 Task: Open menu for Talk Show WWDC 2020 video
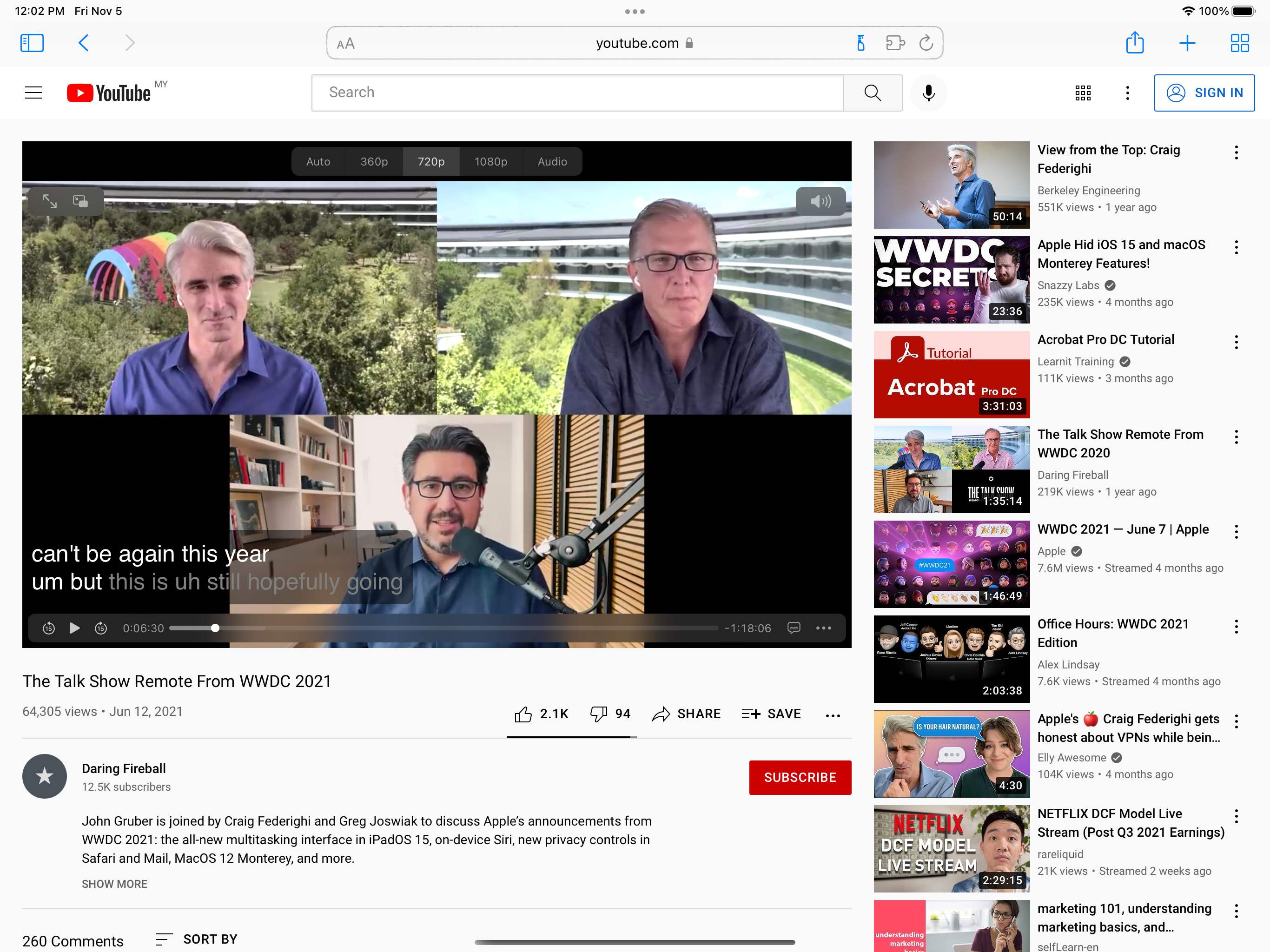coord(1236,437)
